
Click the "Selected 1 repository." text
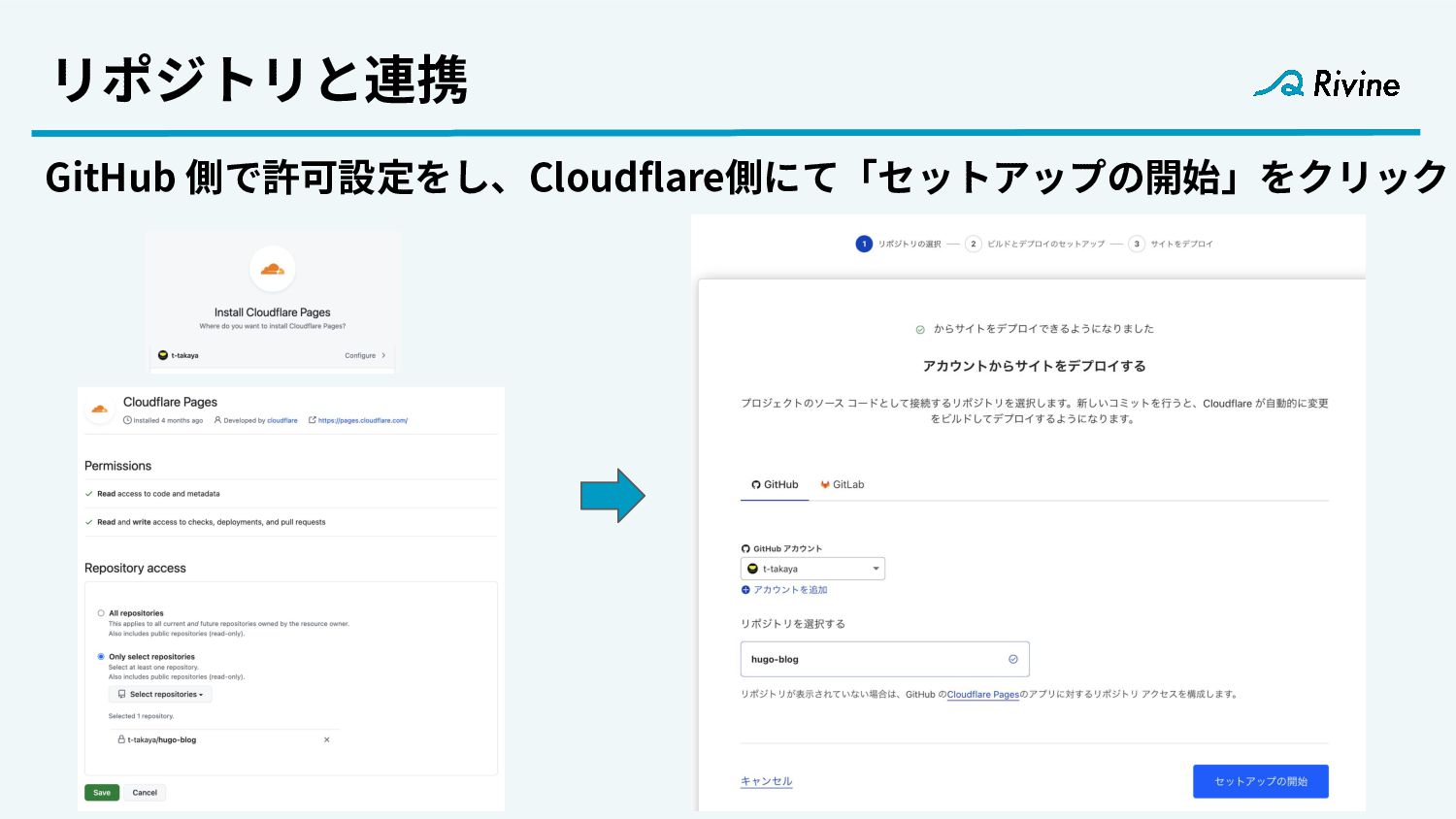click(142, 716)
